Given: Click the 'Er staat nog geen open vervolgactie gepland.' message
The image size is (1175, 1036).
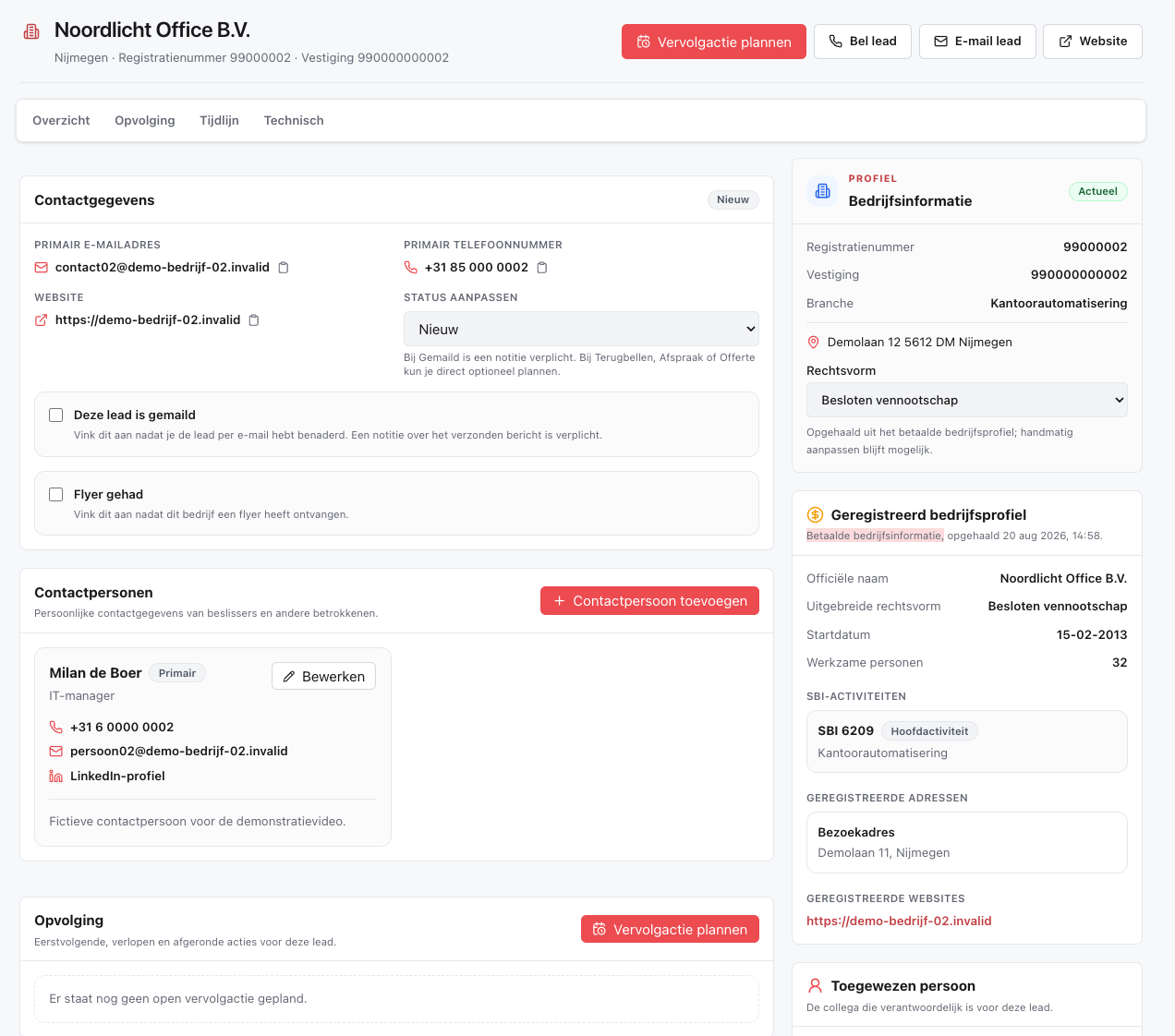Looking at the screenshot, I should 178,999.
